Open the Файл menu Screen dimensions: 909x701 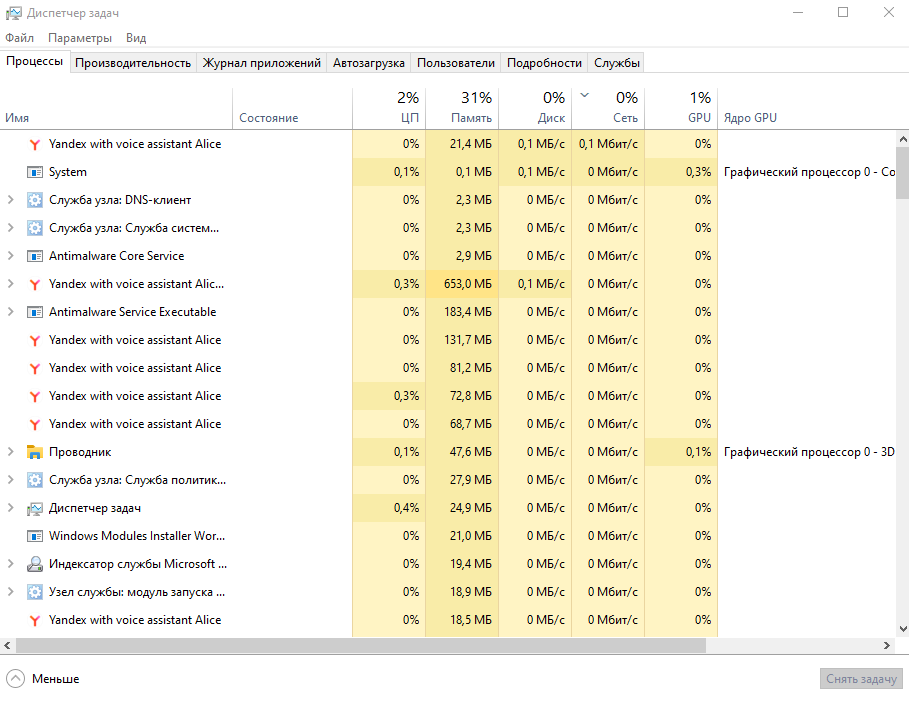click(20, 38)
